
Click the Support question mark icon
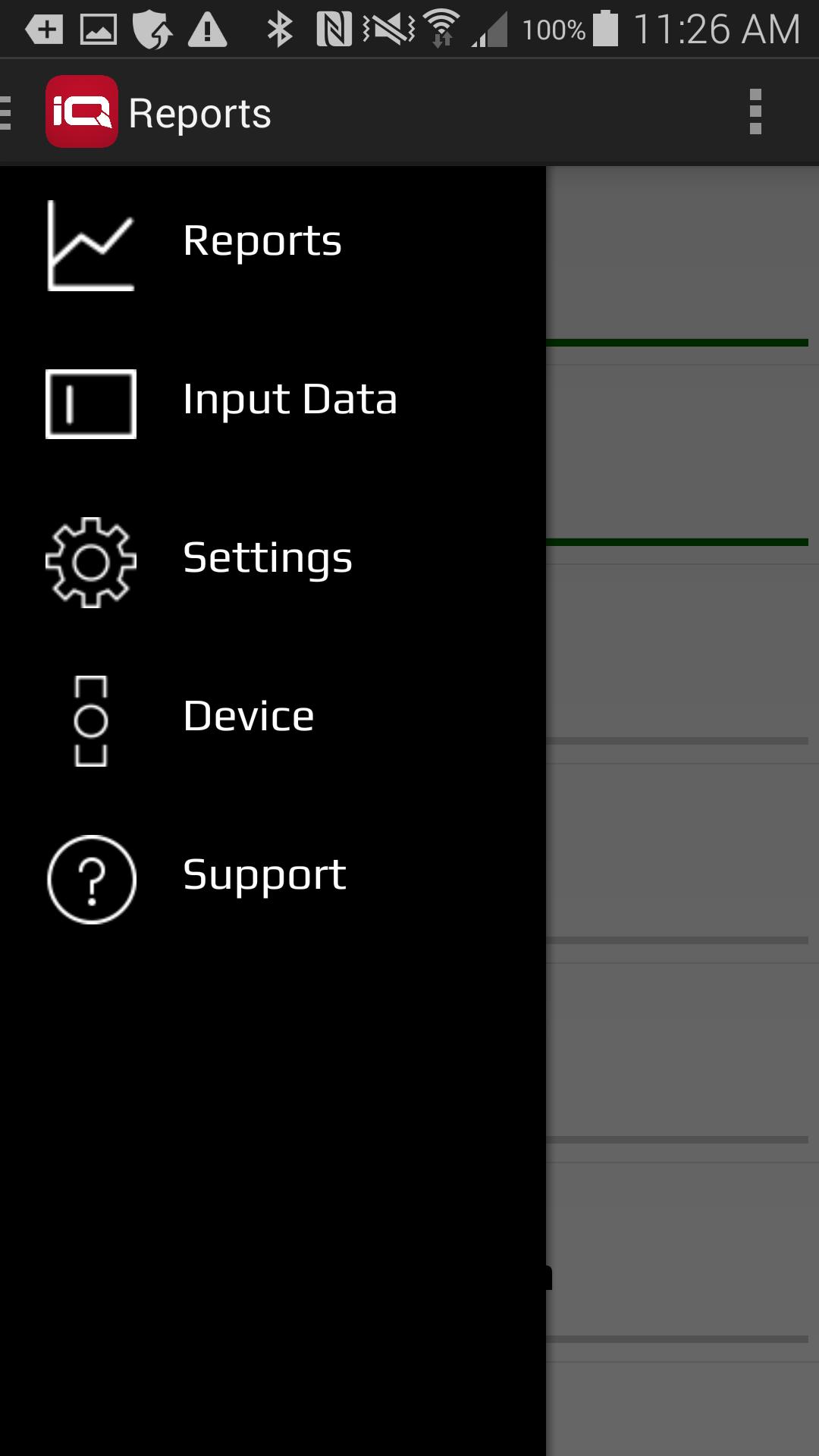click(x=91, y=879)
